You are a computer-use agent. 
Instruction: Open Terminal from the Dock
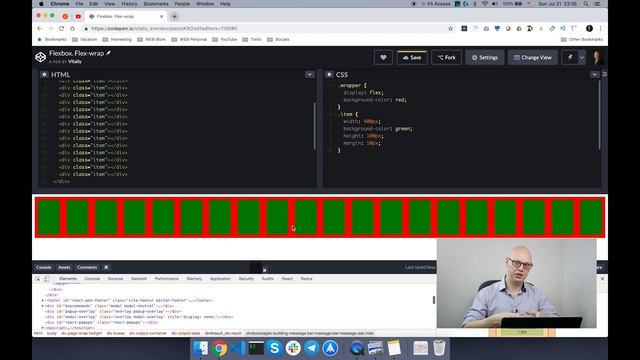click(256, 348)
